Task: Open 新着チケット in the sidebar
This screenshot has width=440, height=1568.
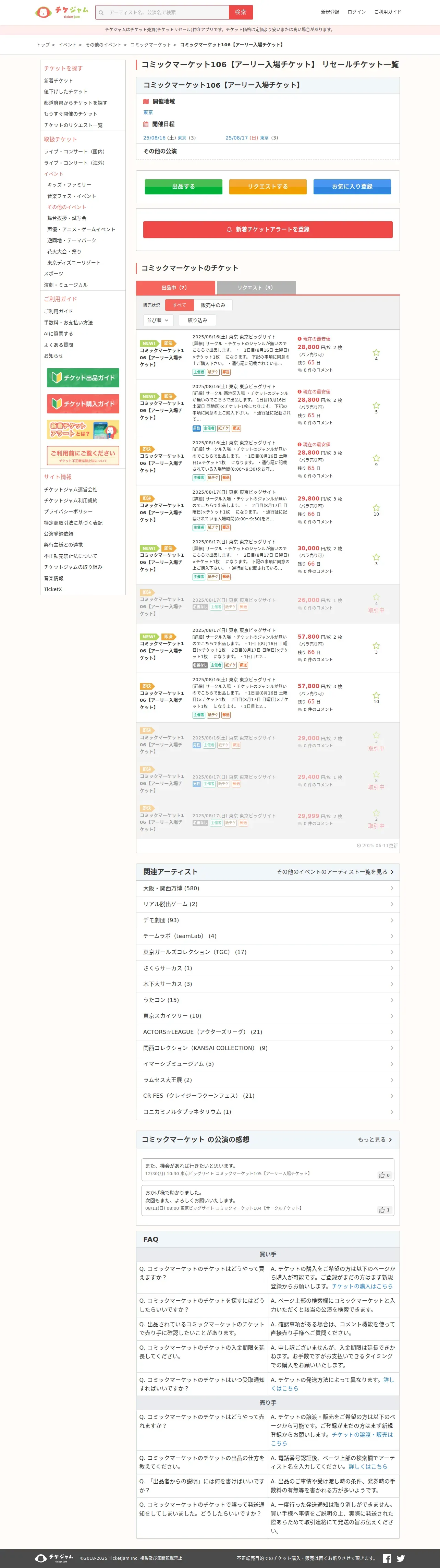Action: 58,80
